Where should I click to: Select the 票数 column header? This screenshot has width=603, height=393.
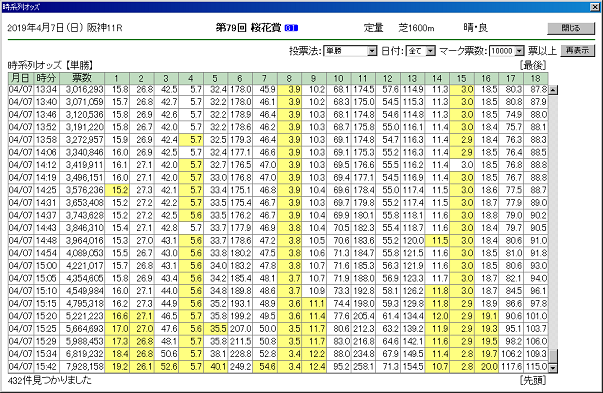click(82, 78)
